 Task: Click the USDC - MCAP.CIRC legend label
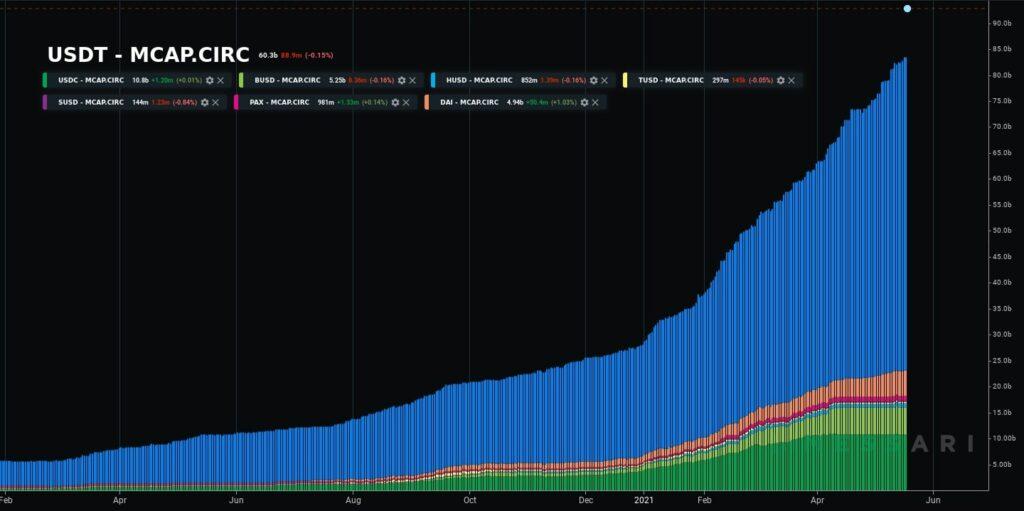[x=91, y=80]
